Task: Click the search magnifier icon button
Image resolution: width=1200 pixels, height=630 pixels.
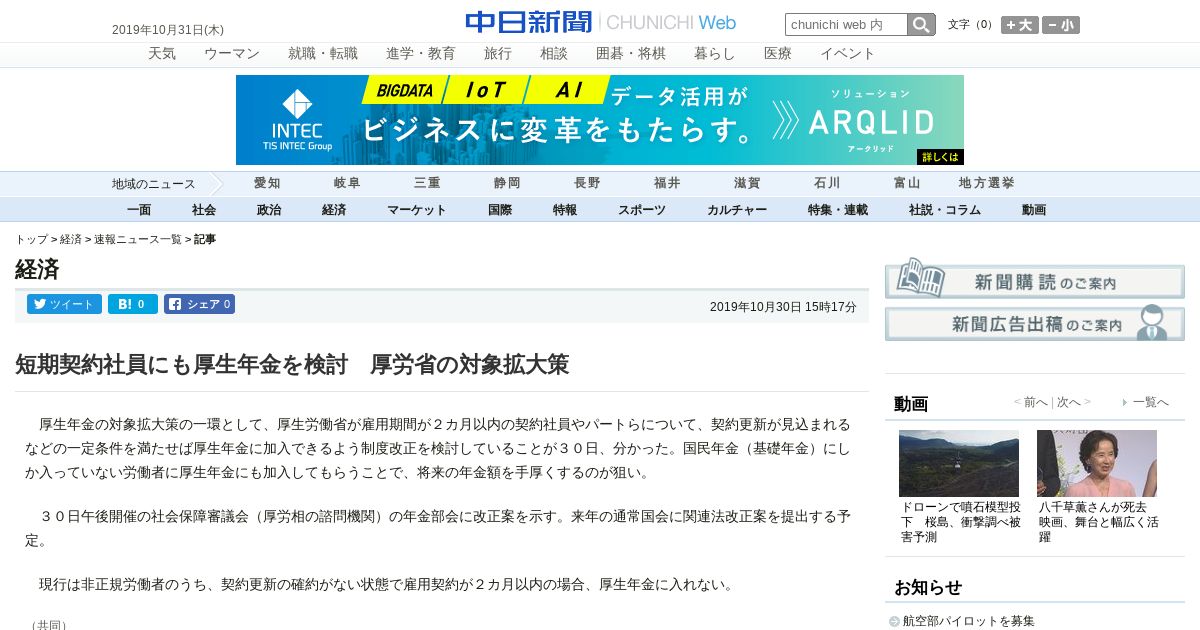Action: pos(921,25)
